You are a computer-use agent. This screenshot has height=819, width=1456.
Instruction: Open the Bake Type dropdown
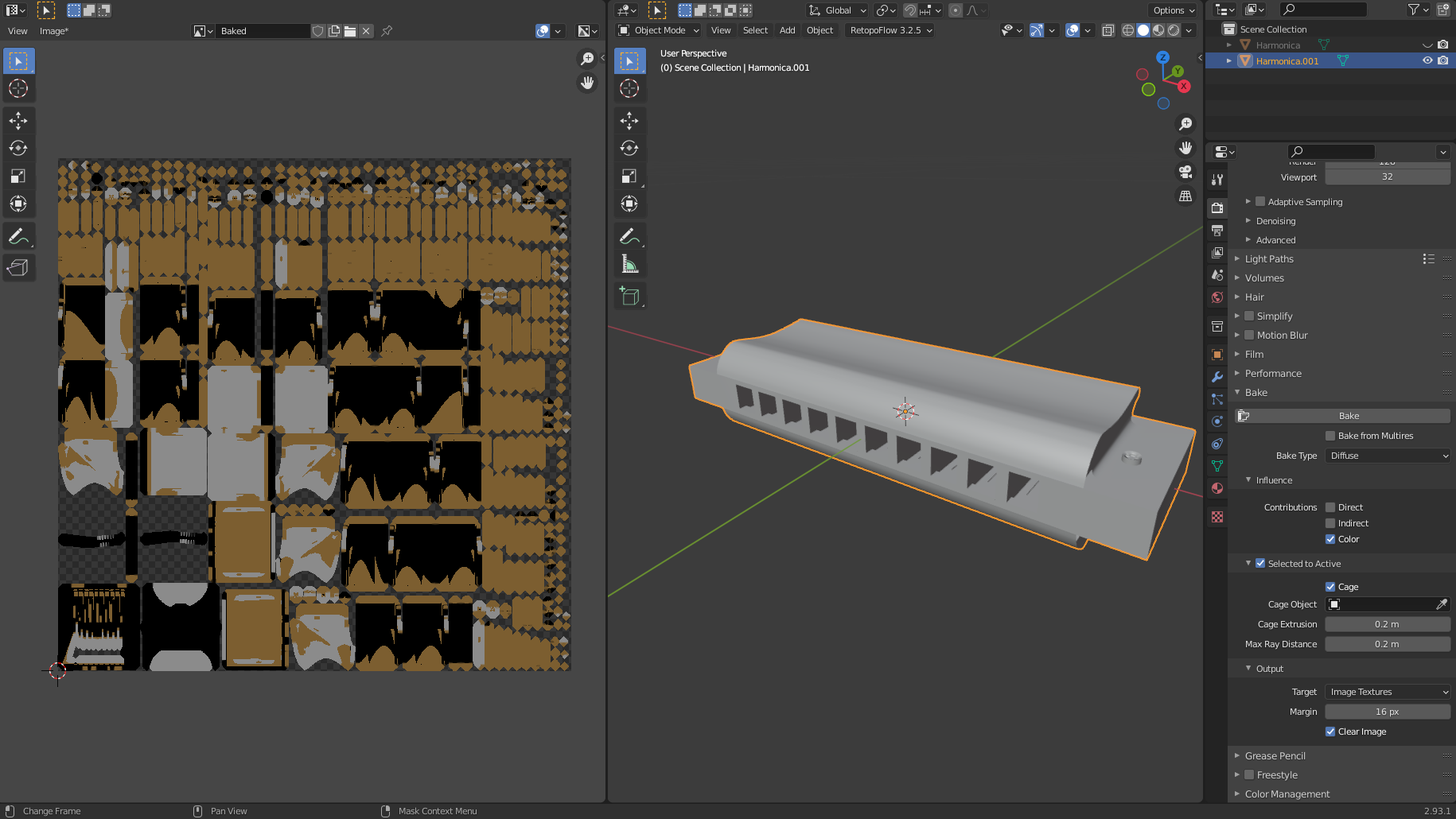point(1388,456)
